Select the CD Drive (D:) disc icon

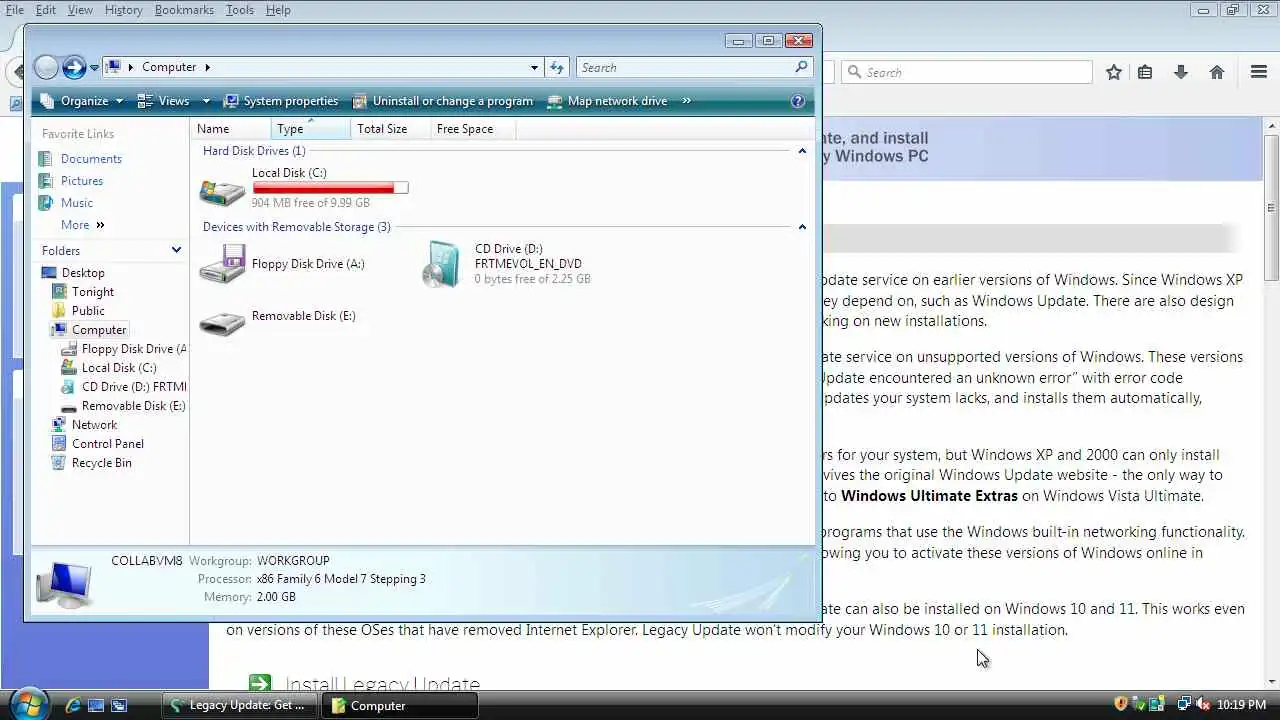[x=441, y=264]
